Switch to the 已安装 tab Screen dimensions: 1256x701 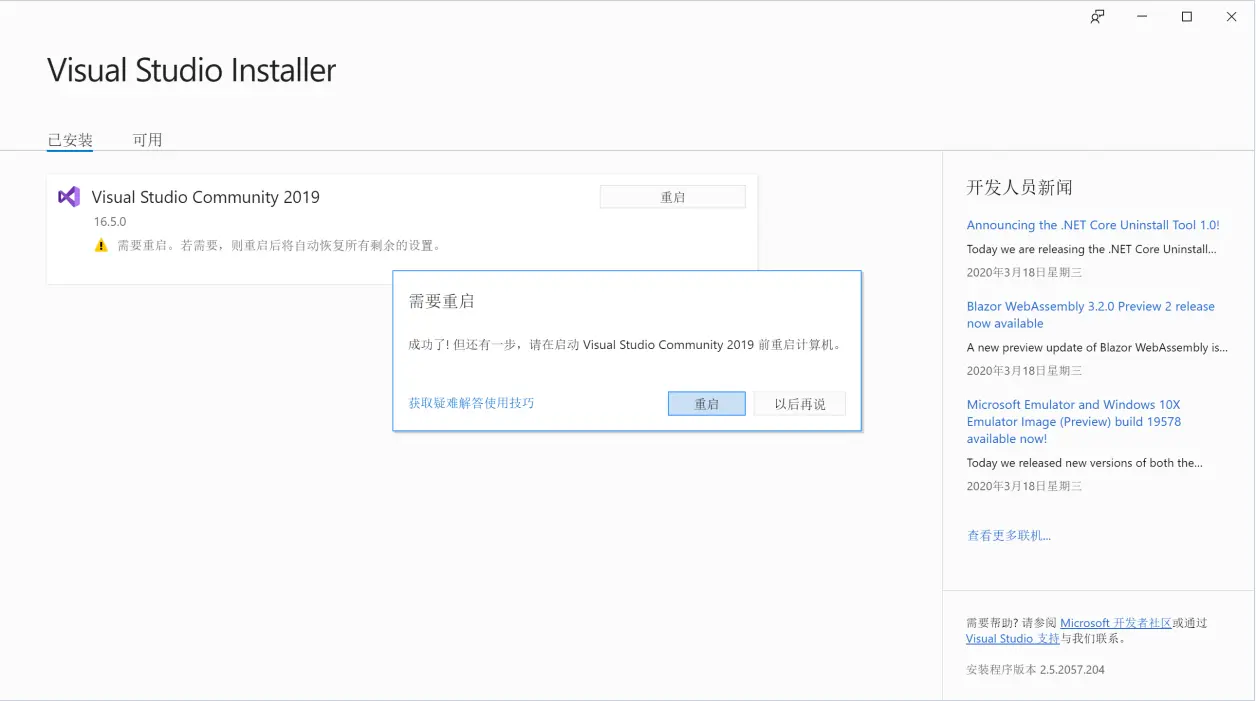70,140
